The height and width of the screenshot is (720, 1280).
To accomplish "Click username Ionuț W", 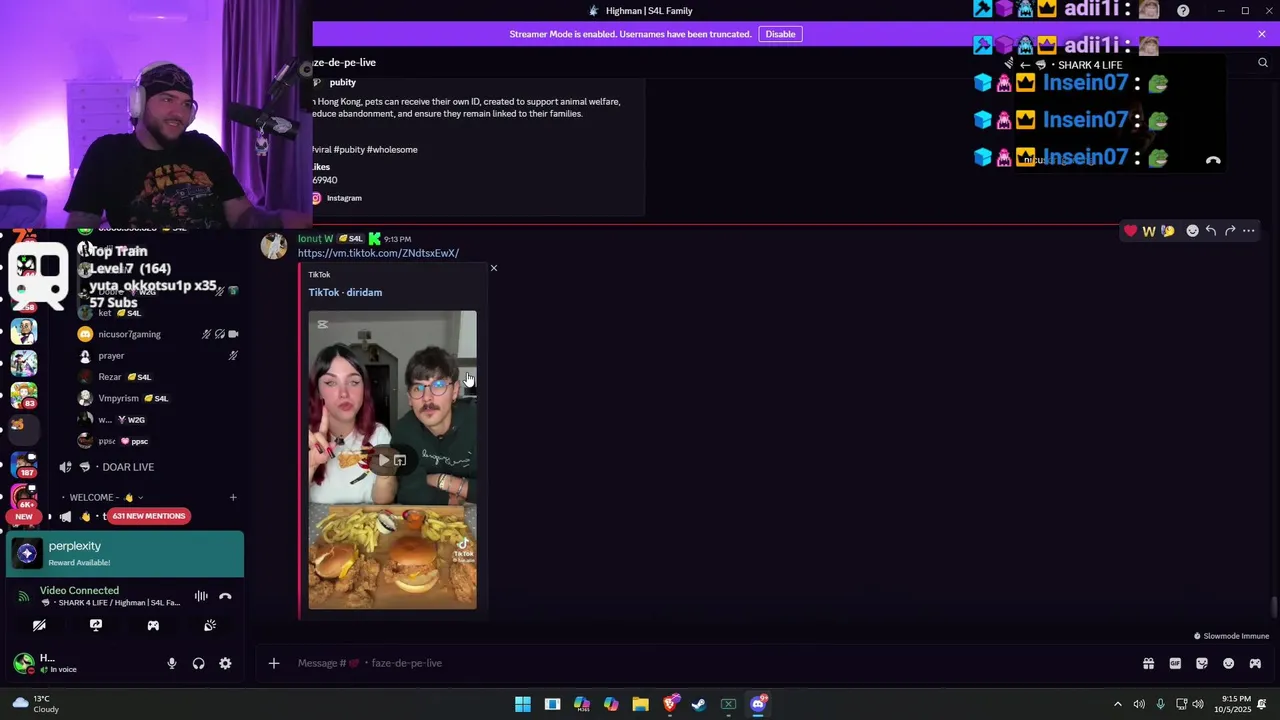I will tap(315, 239).
